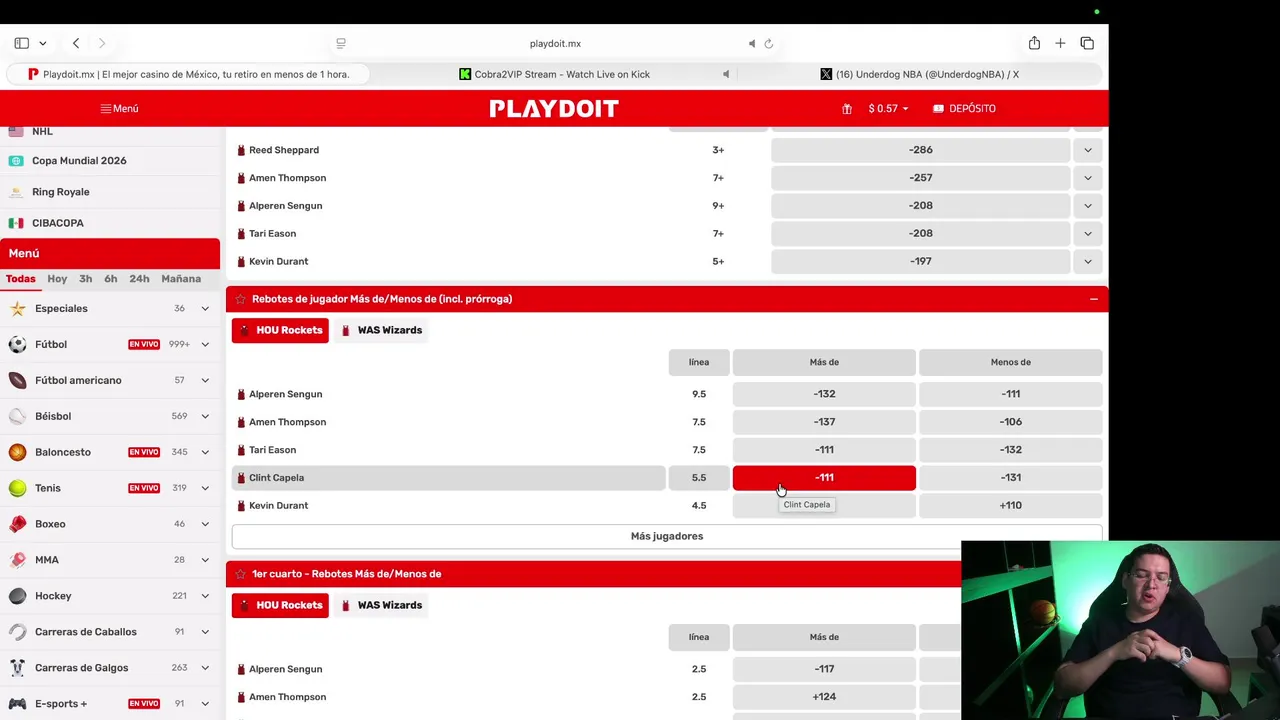Screen dimensions: 1280x720
Task: Click the Baloncesto basketball icon
Action: [x=17, y=452]
